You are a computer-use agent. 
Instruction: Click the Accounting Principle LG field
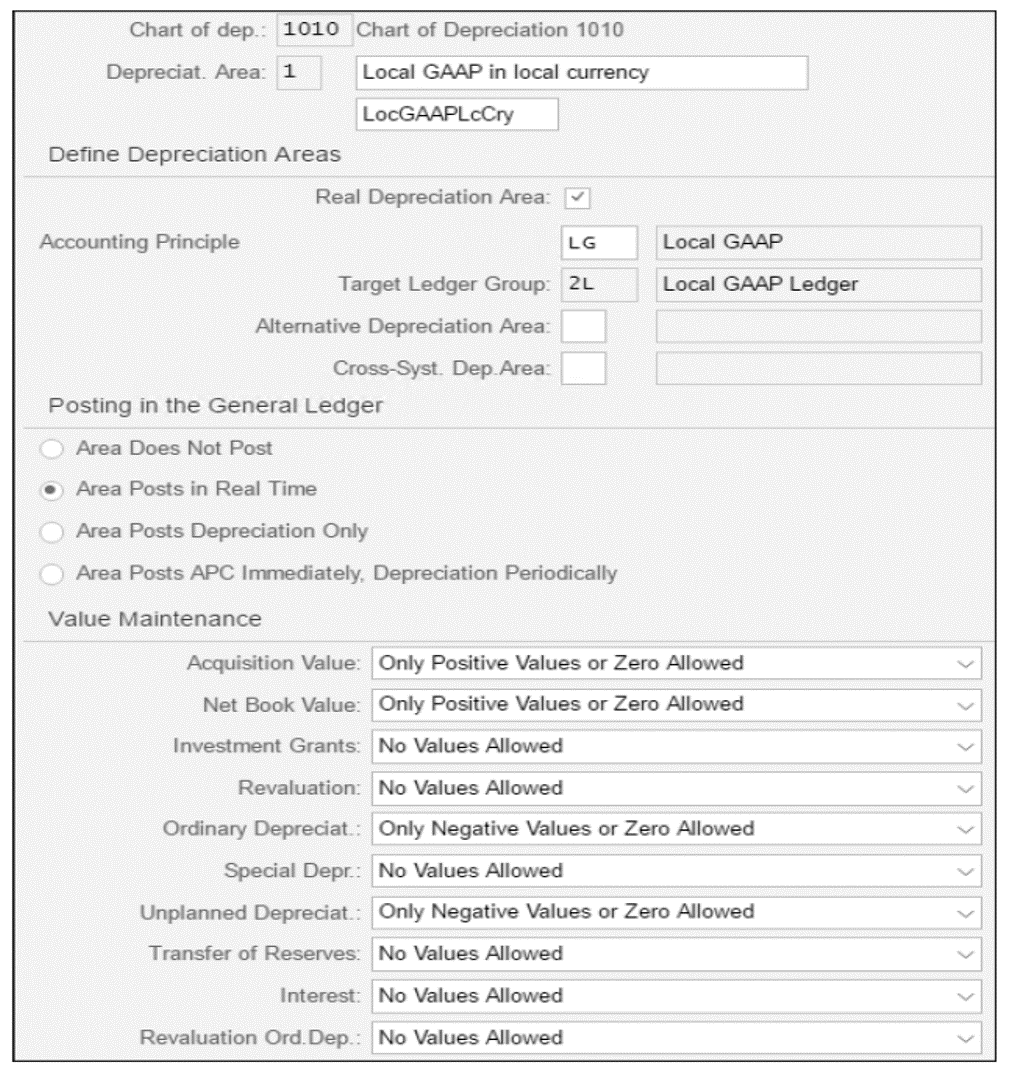pos(599,242)
